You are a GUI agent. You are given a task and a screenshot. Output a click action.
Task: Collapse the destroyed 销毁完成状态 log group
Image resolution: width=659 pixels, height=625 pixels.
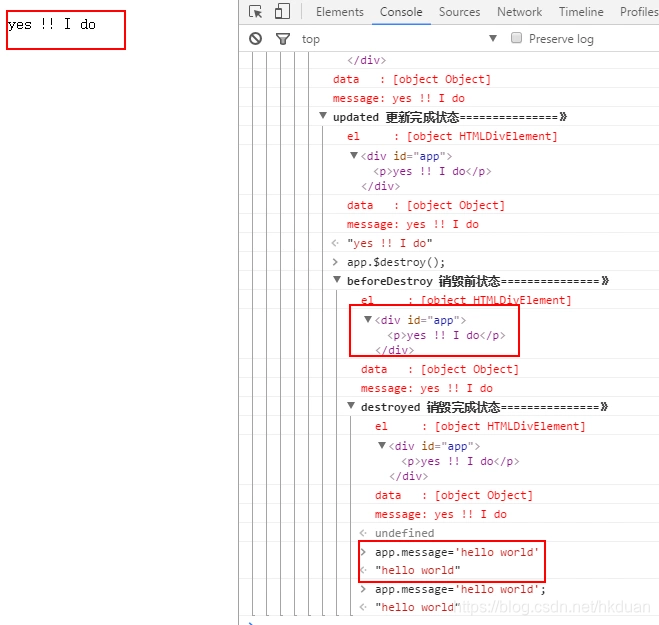click(351, 406)
